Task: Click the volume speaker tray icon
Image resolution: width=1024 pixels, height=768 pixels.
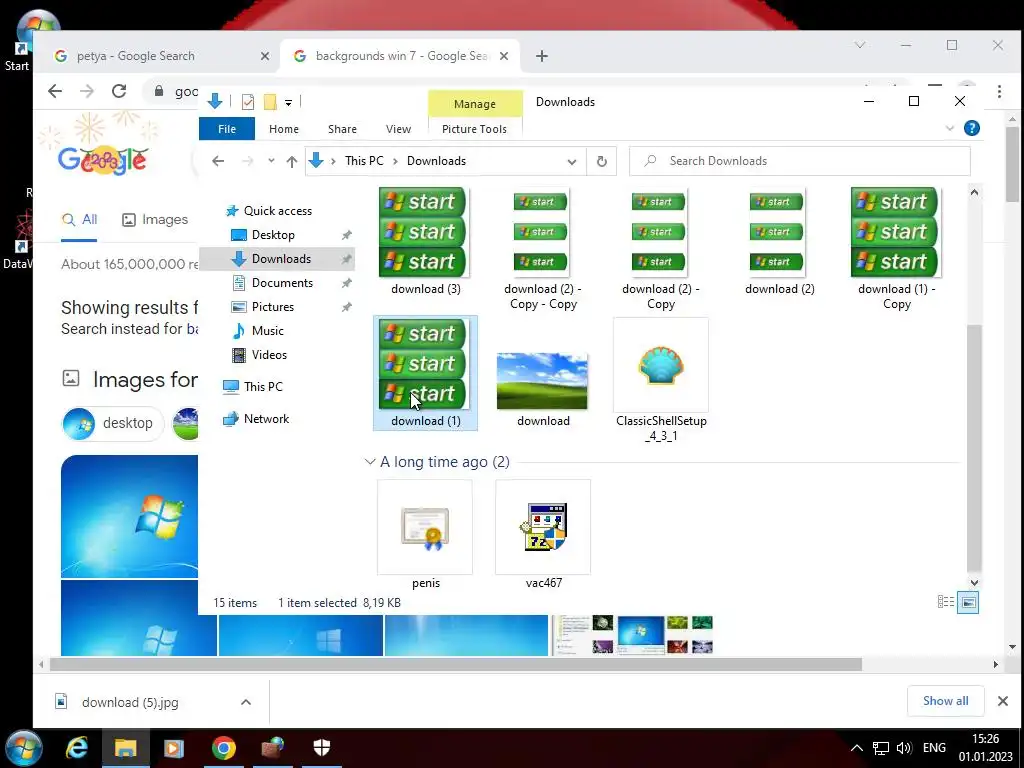Action: [x=904, y=748]
